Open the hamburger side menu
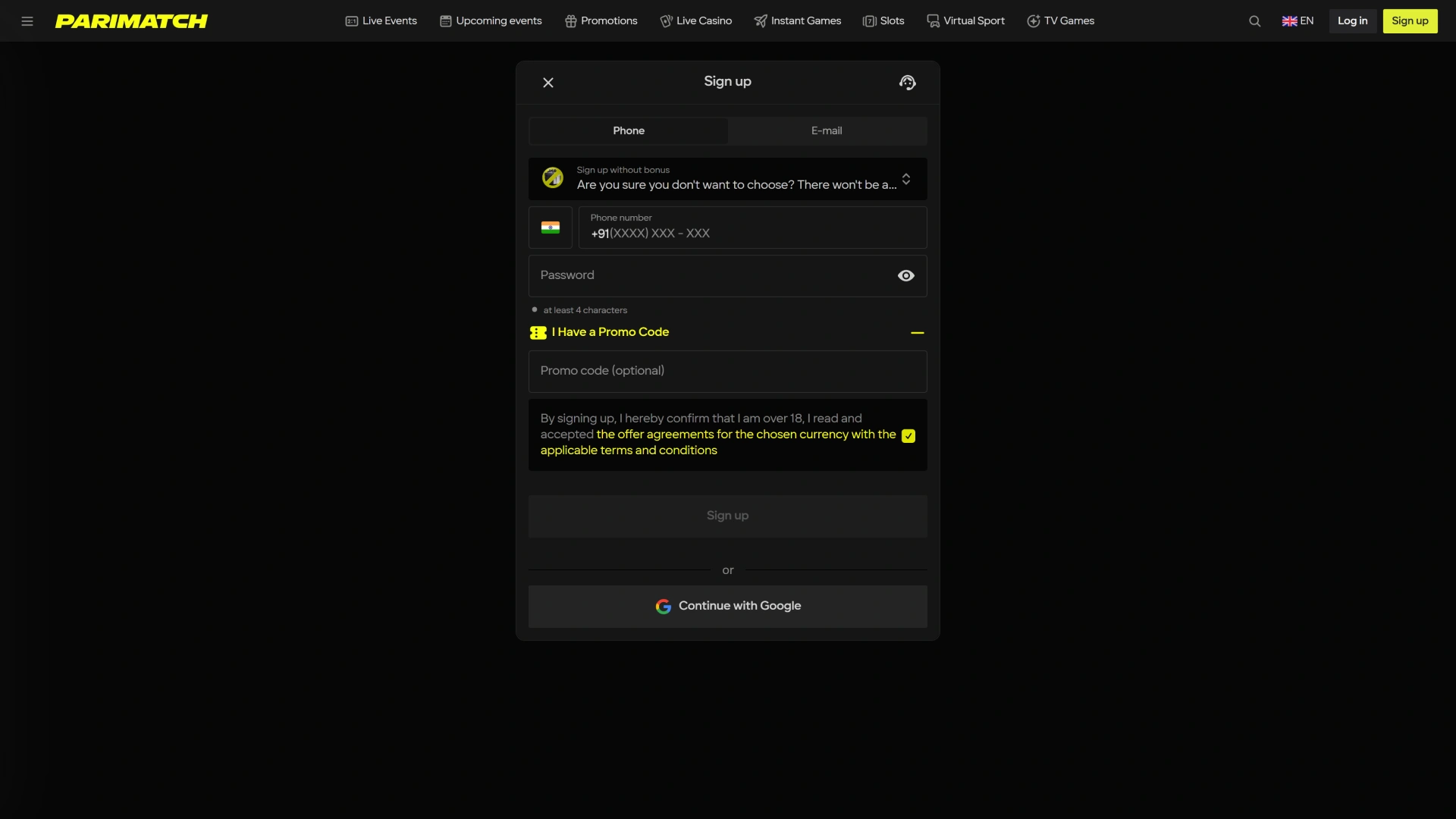Image resolution: width=1456 pixels, height=819 pixels. pos(27,21)
